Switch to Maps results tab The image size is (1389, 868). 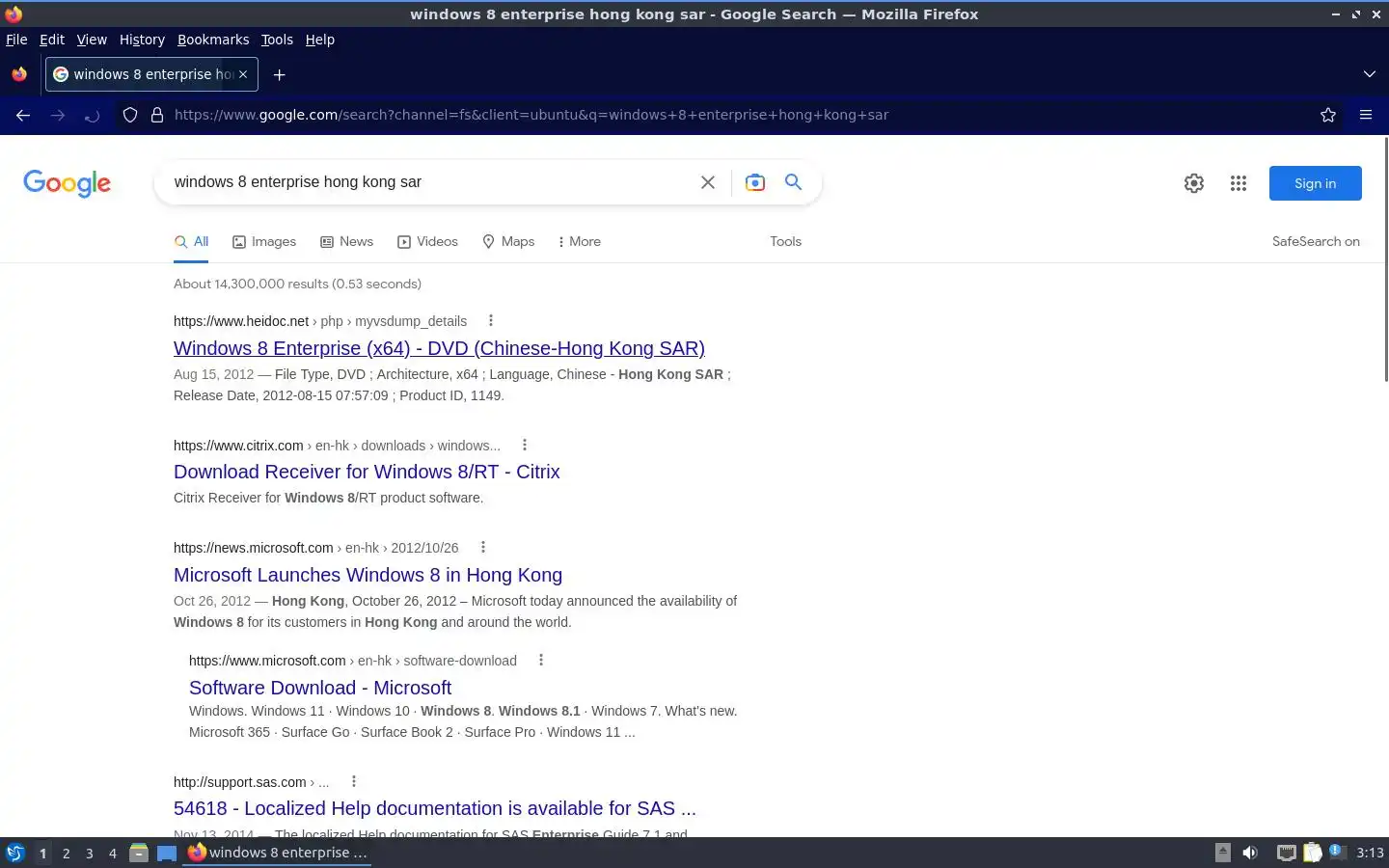pos(508,242)
